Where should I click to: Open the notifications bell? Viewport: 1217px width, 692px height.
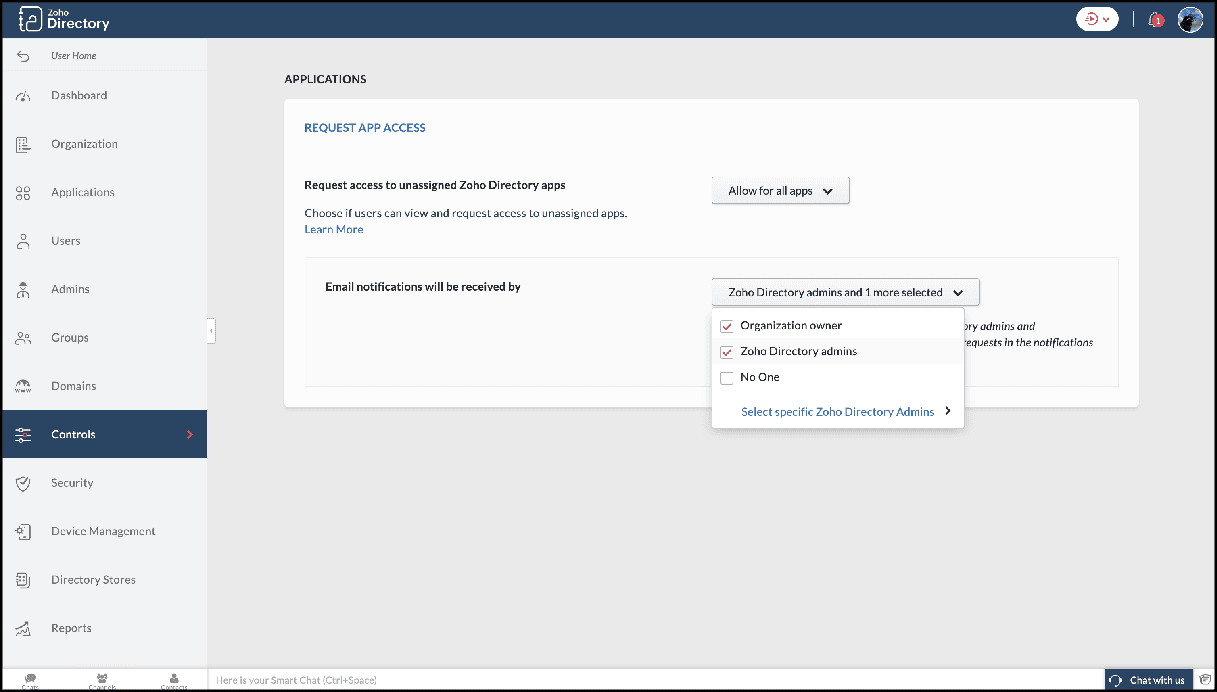click(1155, 19)
